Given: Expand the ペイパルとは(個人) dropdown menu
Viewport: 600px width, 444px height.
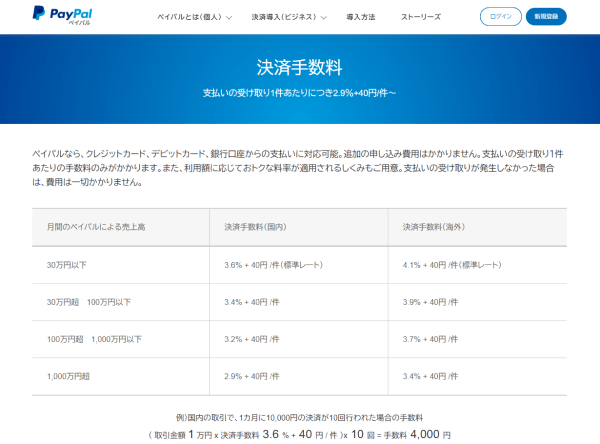Looking at the screenshot, I should click(194, 18).
